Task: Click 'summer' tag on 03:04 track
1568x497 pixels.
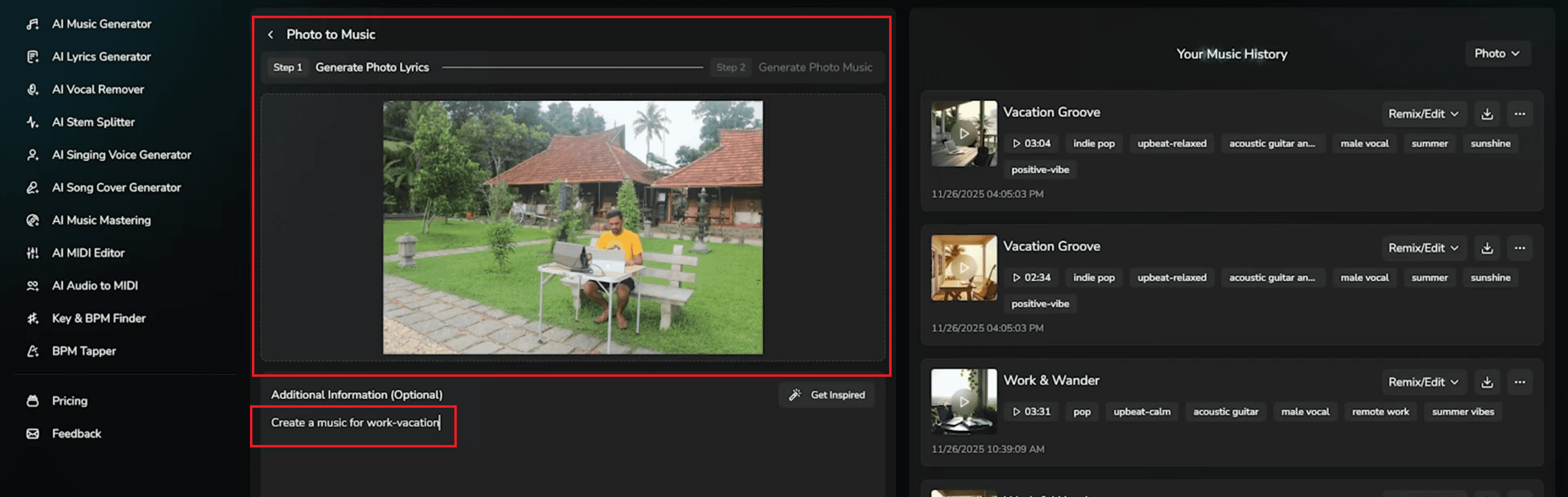Action: 1429,144
